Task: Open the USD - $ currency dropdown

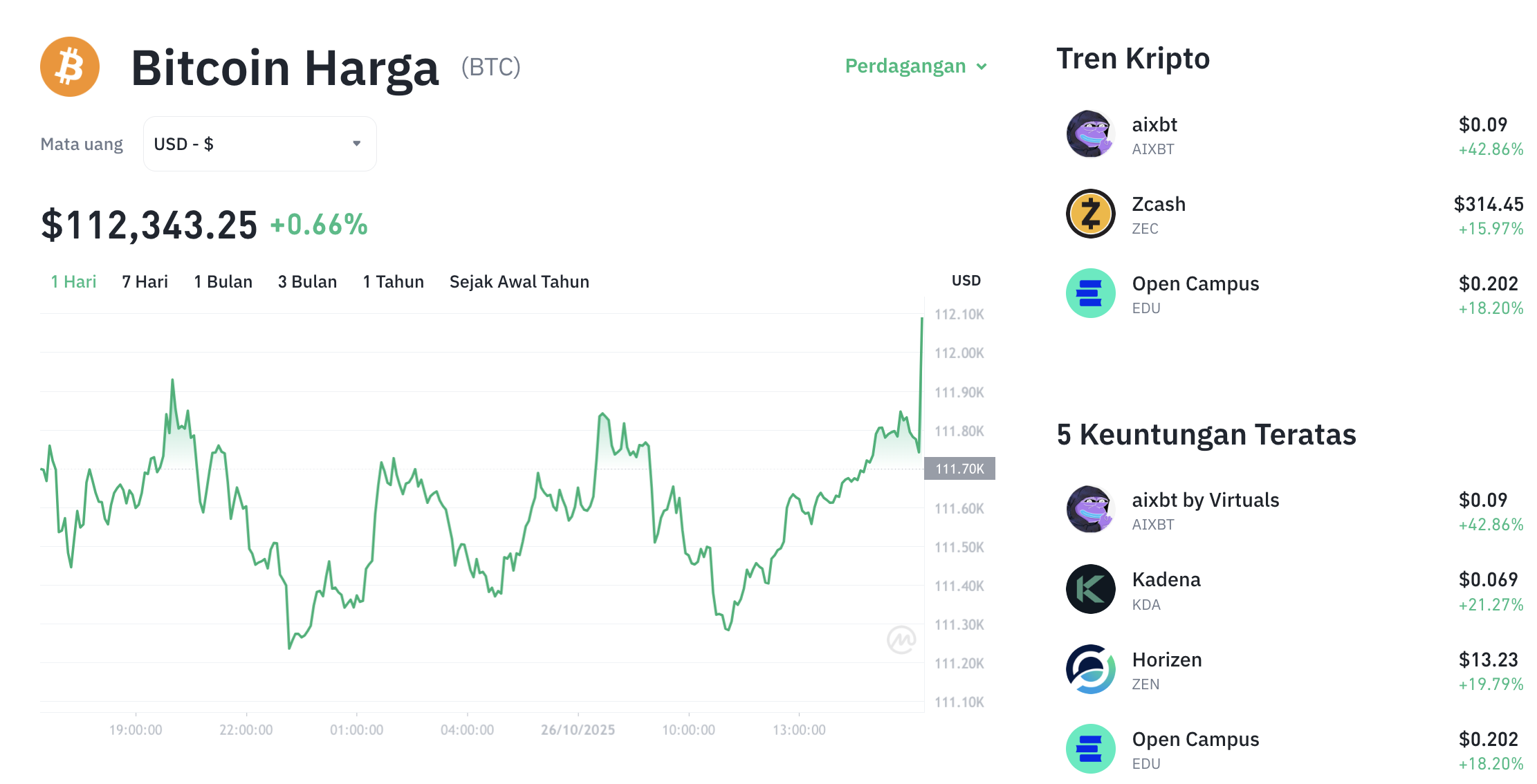Action: tap(259, 144)
